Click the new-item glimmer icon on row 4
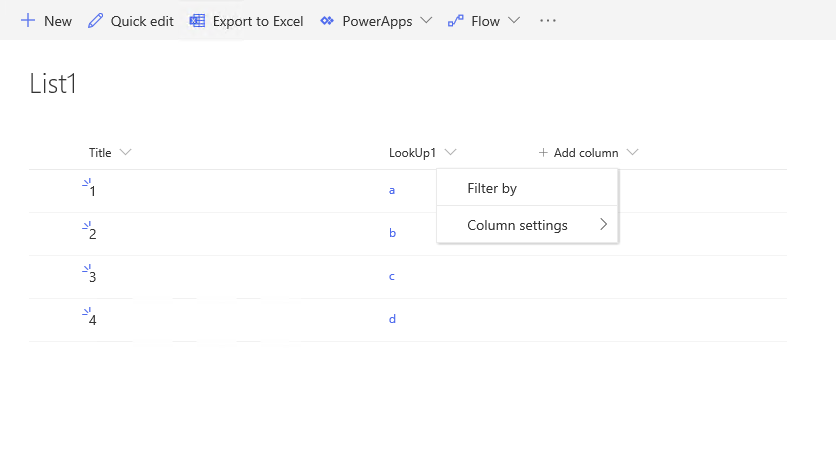The image size is (836, 473). coord(87,312)
